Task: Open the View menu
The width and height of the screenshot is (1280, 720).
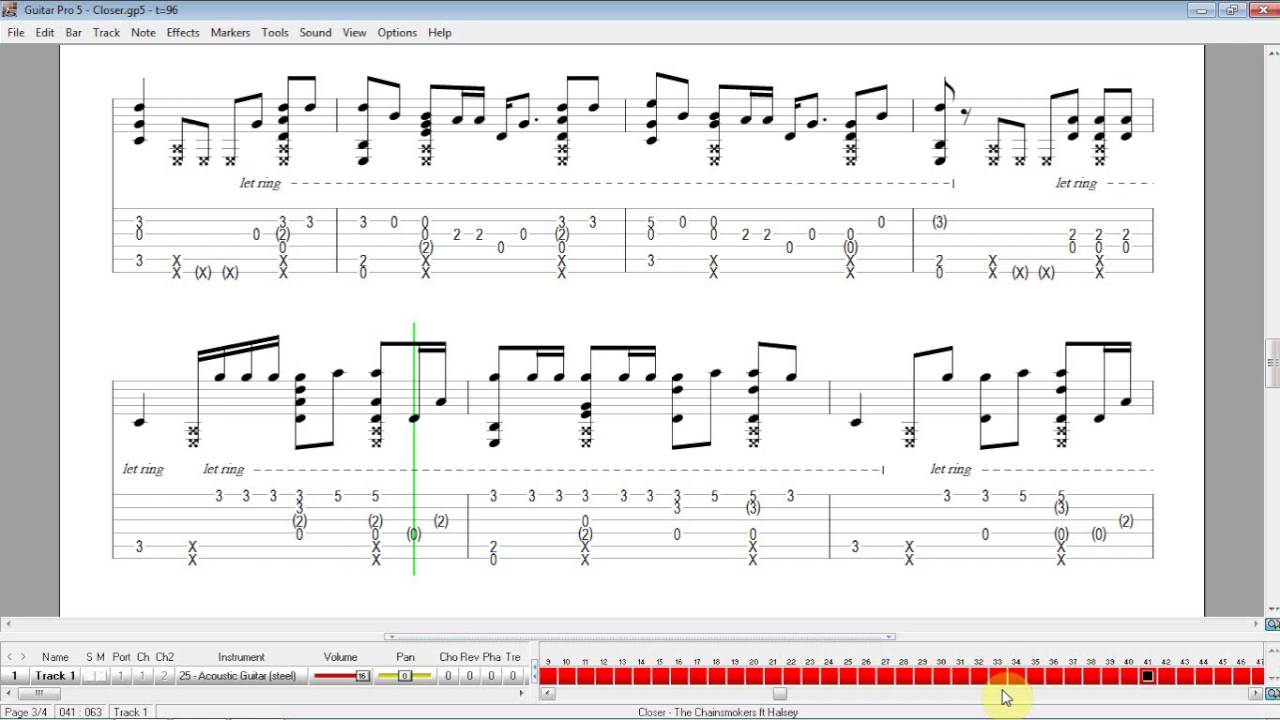Action: [354, 32]
